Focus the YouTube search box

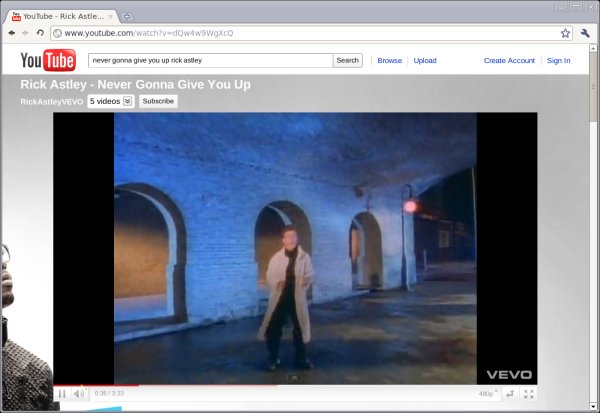pyautogui.click(x=210, y=60)
